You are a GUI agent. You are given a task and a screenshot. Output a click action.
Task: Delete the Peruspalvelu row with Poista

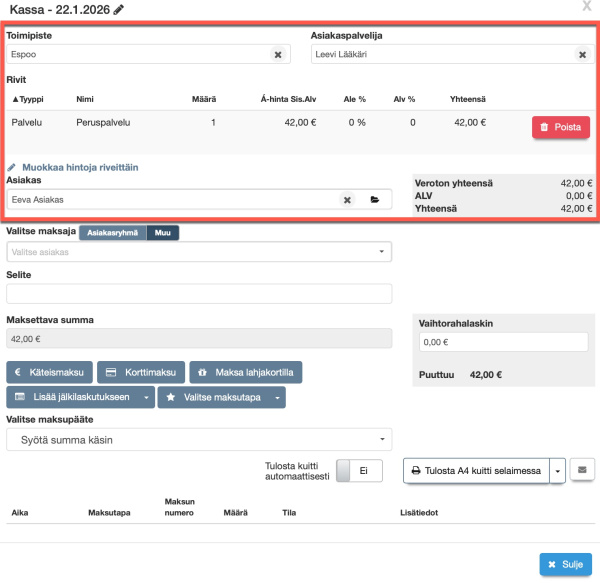click(560, 127)
